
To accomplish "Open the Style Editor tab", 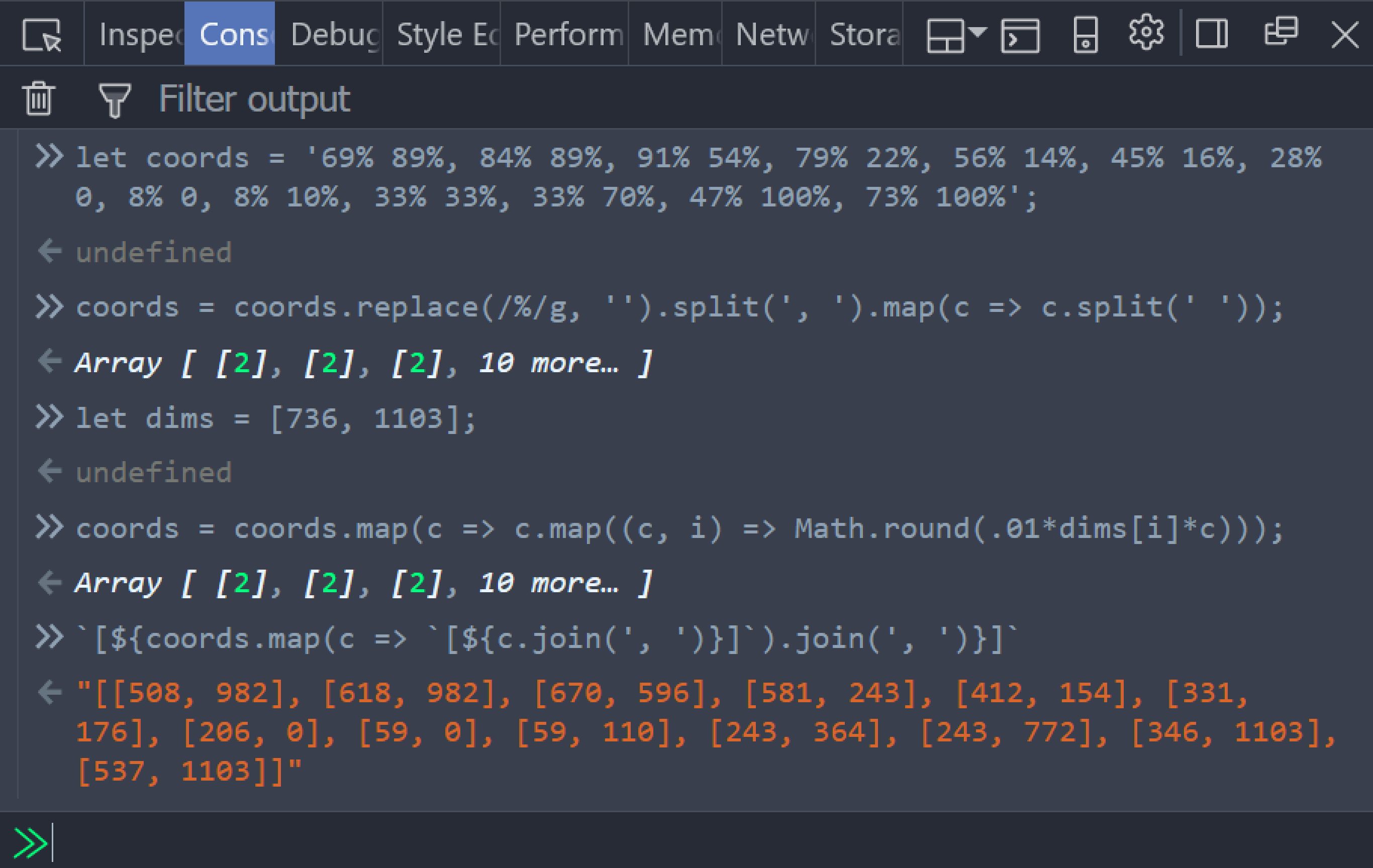I will (x=441, y=34).
